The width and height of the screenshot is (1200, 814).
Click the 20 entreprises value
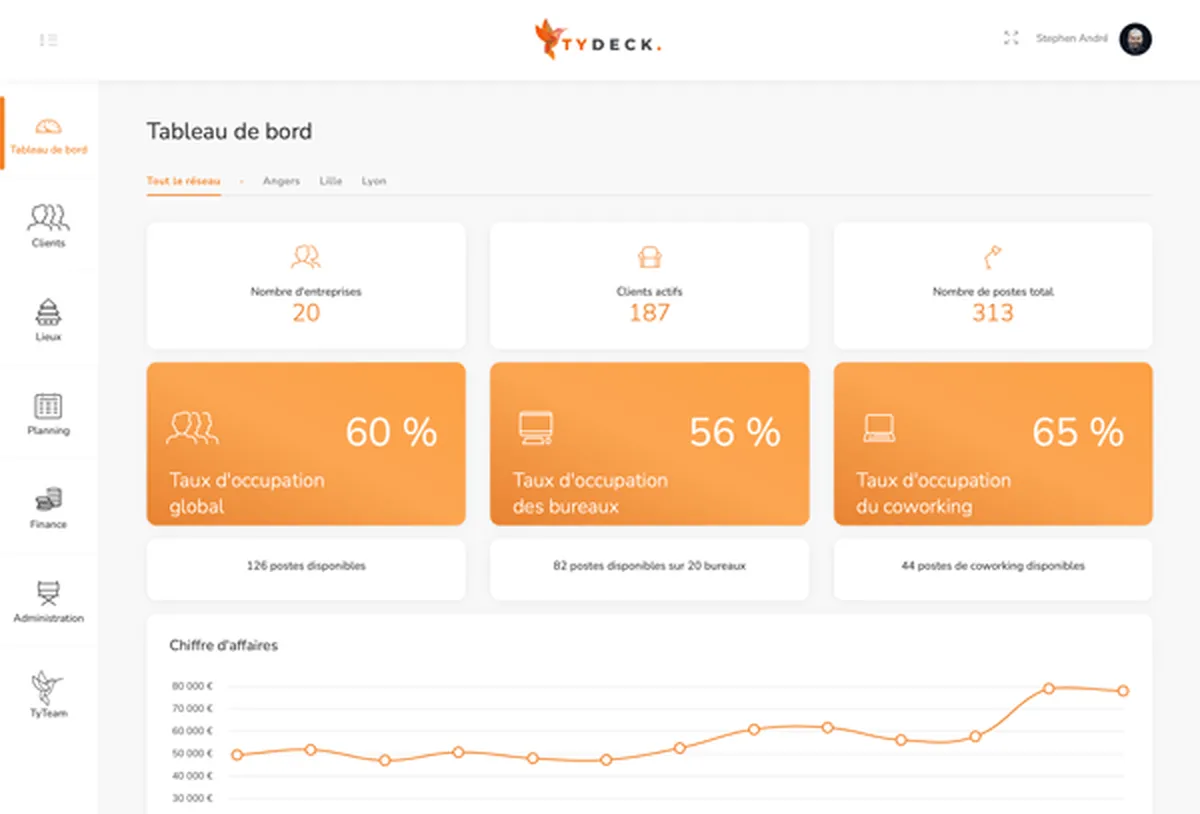click(x=306, y=313)
